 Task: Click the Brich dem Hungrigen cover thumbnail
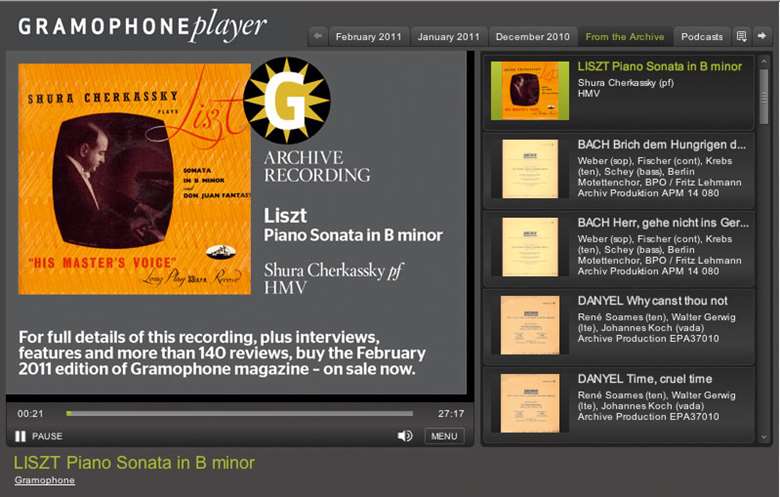(x=530, y=169)
